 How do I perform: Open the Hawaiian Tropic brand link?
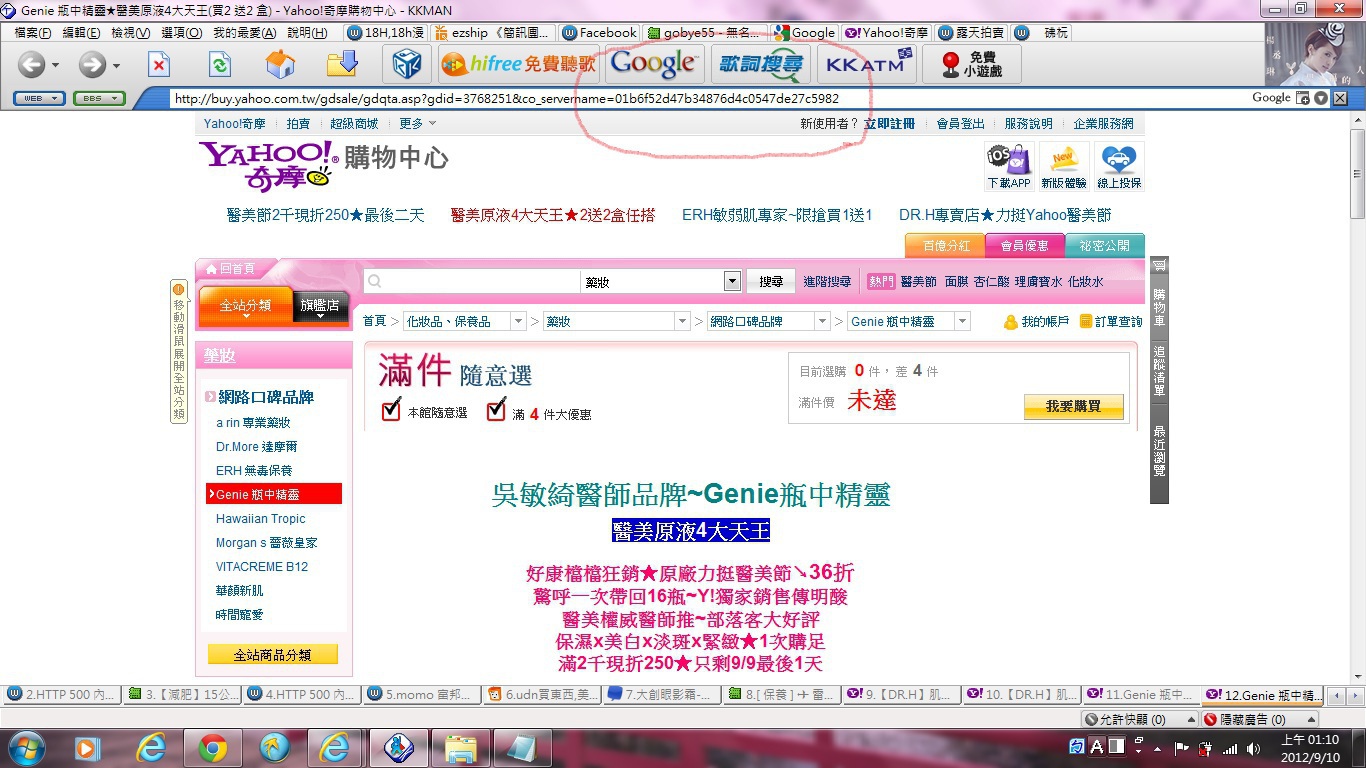pyautogui.click(x=261, y=519)
